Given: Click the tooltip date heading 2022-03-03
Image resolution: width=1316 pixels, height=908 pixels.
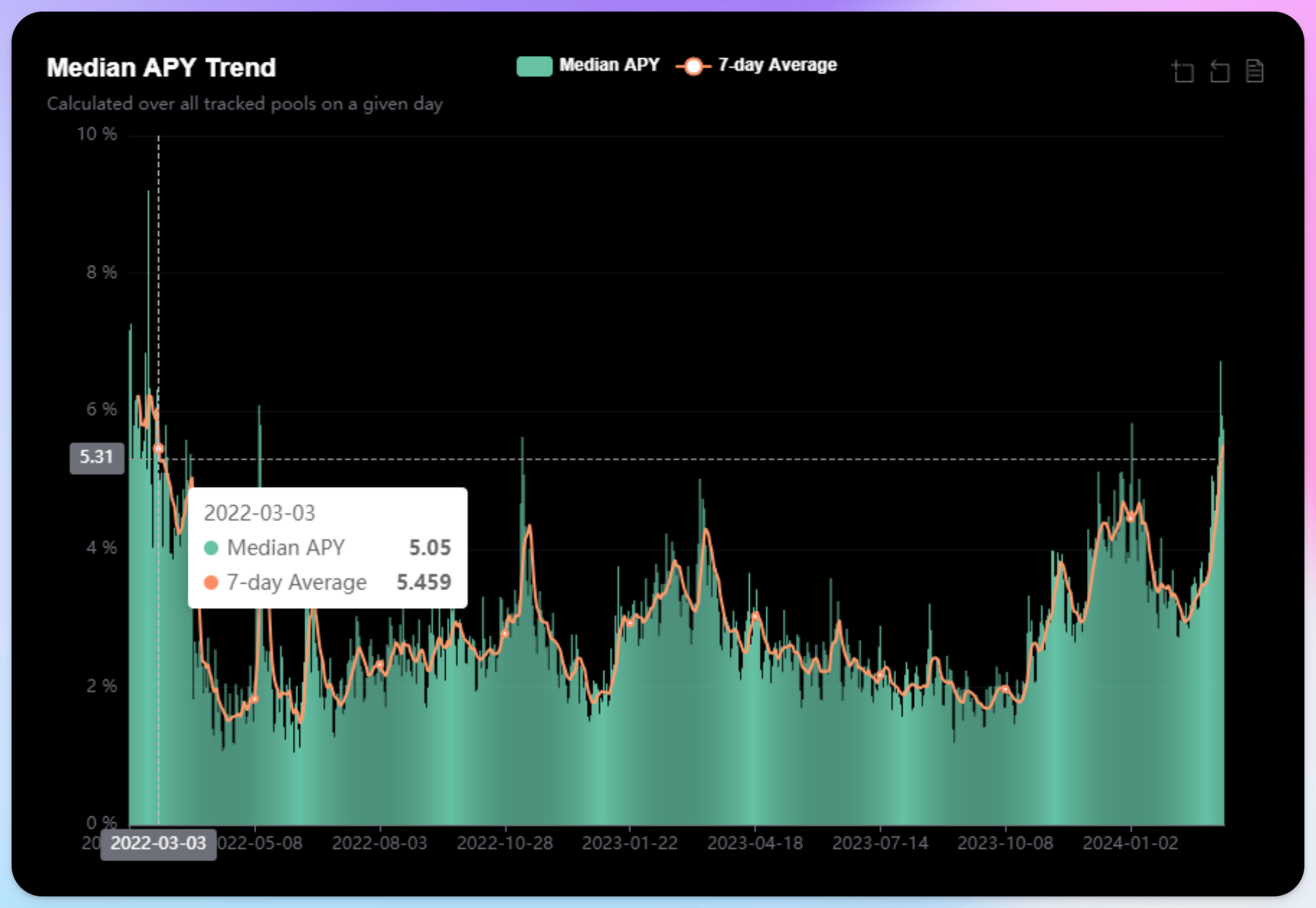Looking at the screenshot, I should pos(259,513).
